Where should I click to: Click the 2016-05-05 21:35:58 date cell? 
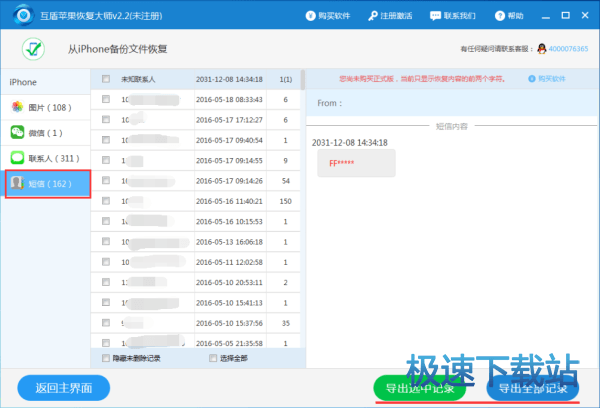pyautogui.click(x=229, y=343)
